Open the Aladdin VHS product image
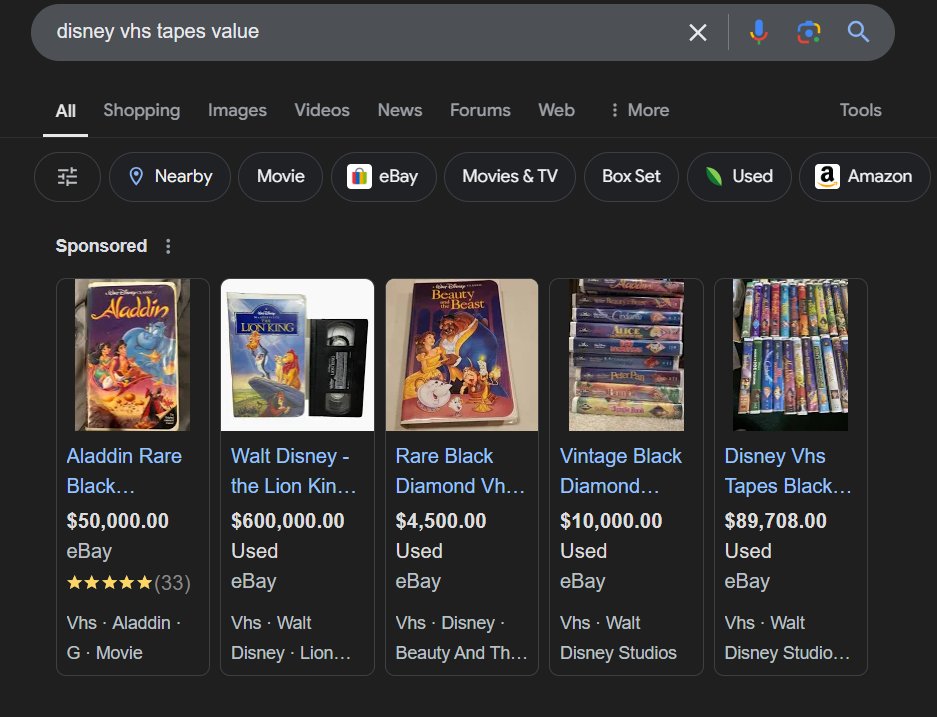 coord(133,355)
